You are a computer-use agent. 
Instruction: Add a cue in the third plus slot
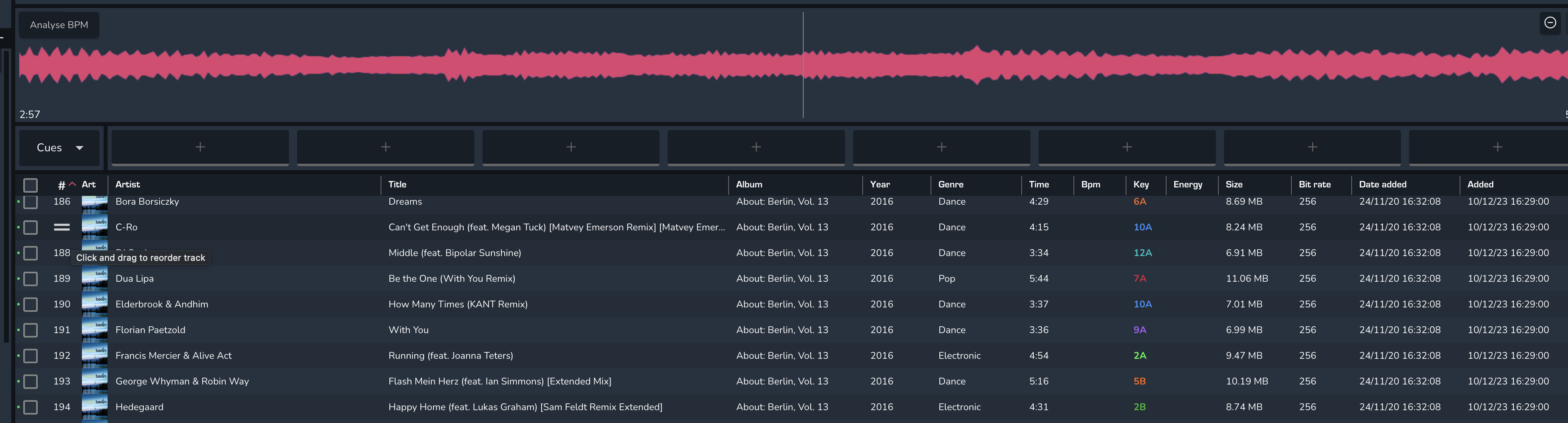[570, 147]
